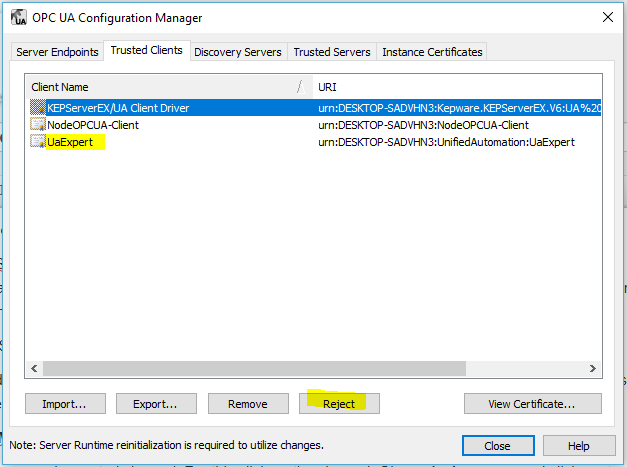Click the UnifiedAutomation:UaExpert URI cell

(x=446, y=142)
